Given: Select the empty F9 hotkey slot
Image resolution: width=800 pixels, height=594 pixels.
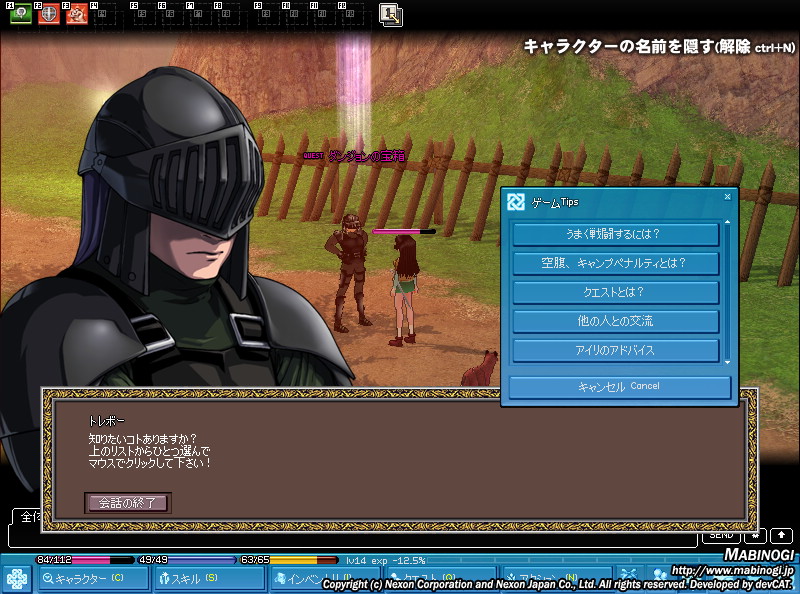Looking at the screenshot, I should [267, 14].
